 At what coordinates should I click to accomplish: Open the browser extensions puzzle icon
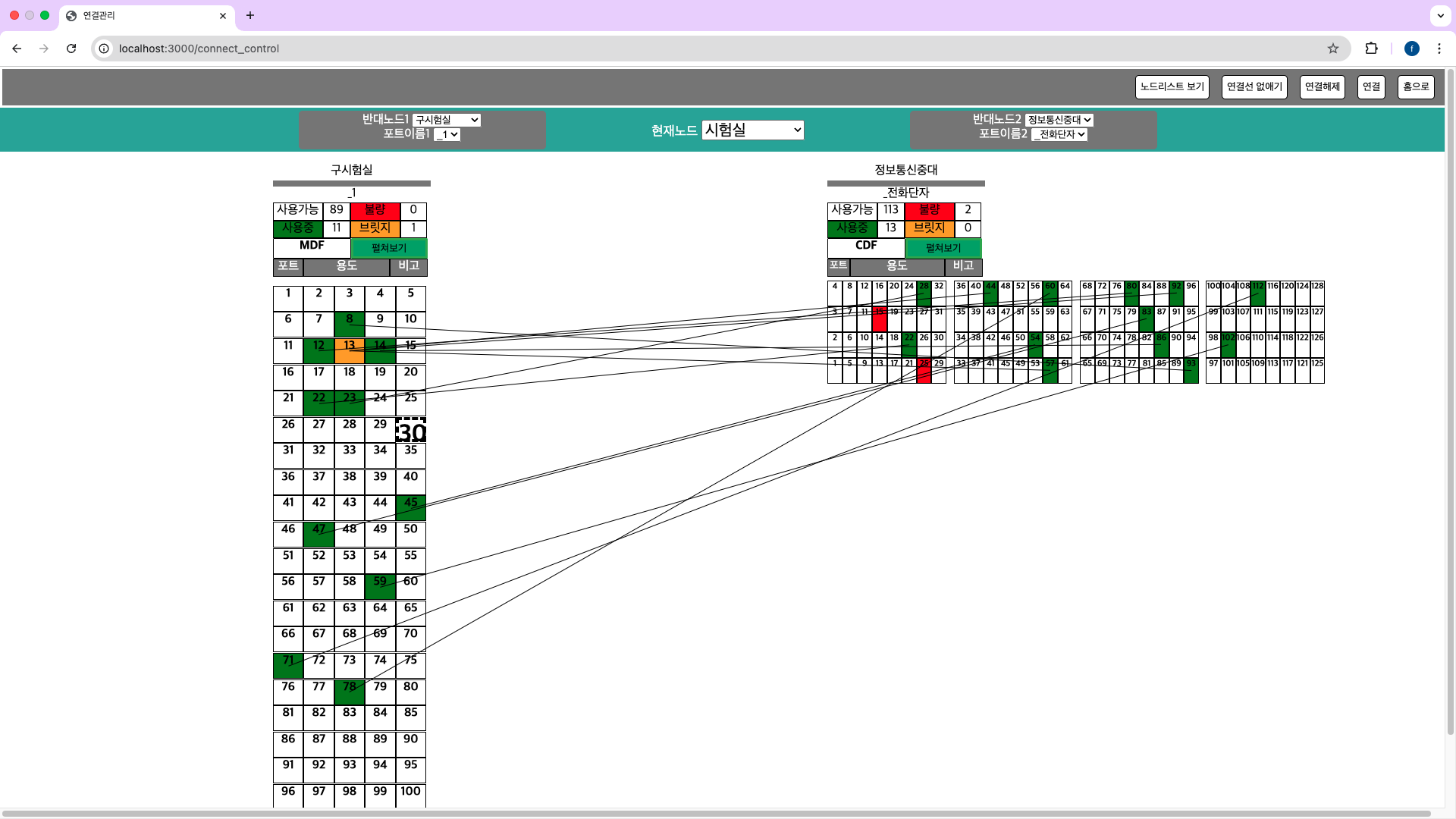pos(1371,49)
